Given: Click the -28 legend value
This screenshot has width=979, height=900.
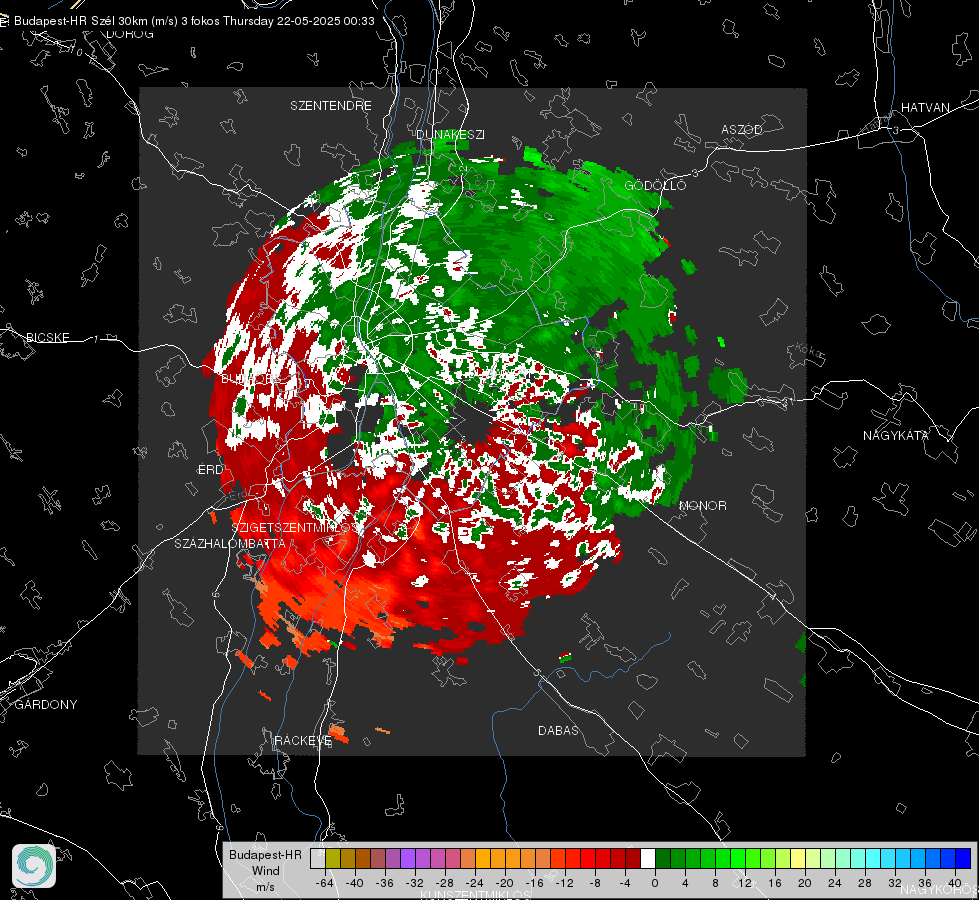Looking at the screenshot, I should [x=444, y=883].
